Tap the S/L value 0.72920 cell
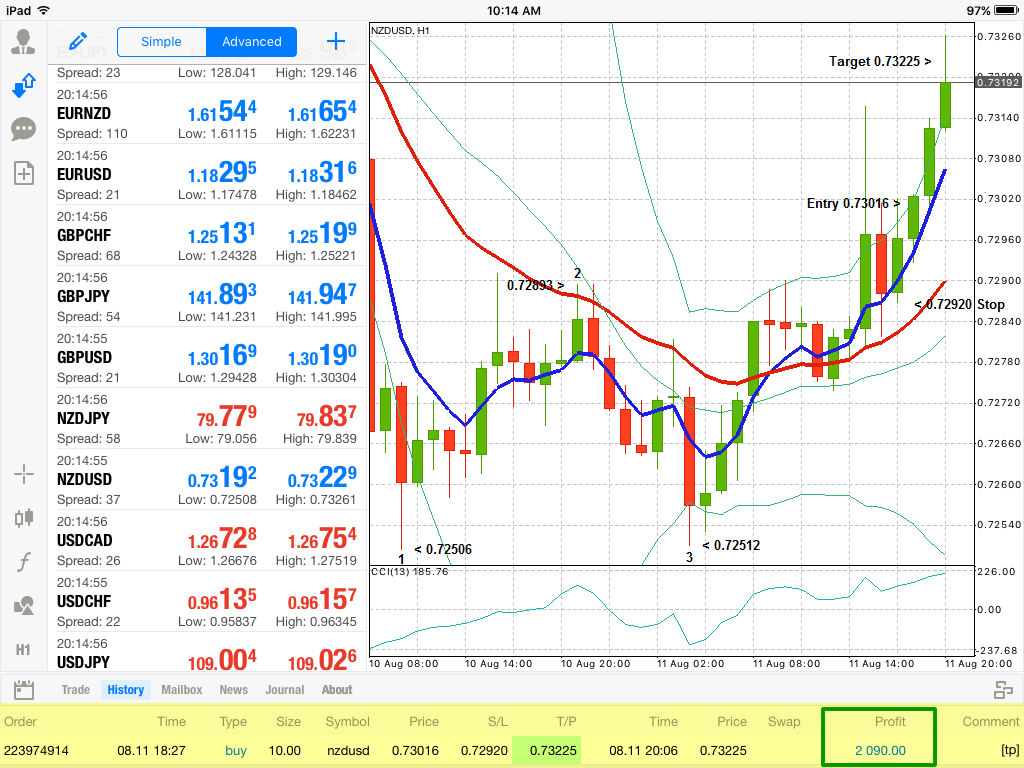 (x=484, y=750)
